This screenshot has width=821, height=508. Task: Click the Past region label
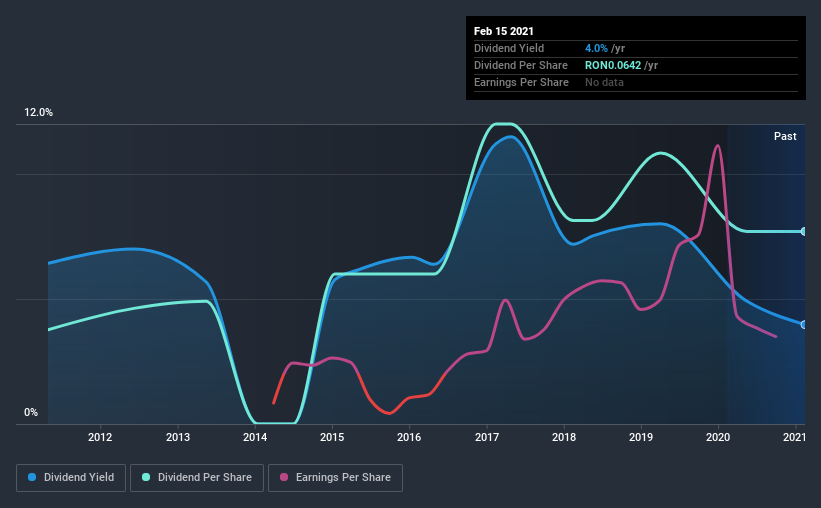785,136
